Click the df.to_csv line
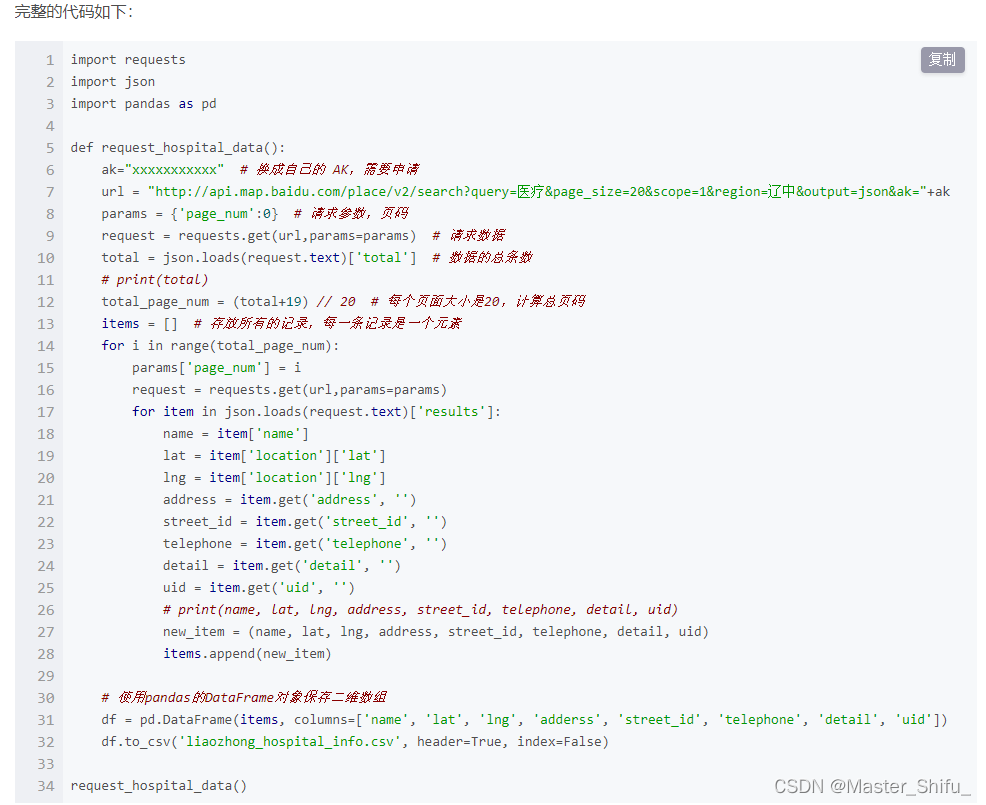 coord(355,742)
